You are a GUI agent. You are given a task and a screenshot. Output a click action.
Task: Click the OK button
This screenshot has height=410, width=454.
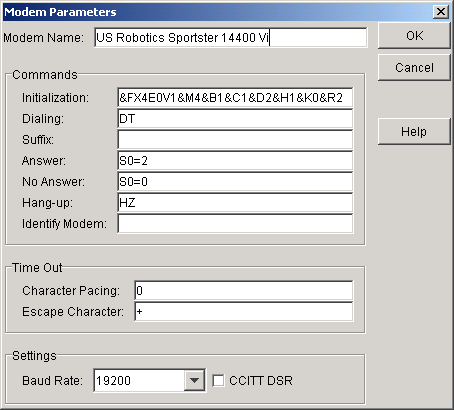[x=414, y=36]
